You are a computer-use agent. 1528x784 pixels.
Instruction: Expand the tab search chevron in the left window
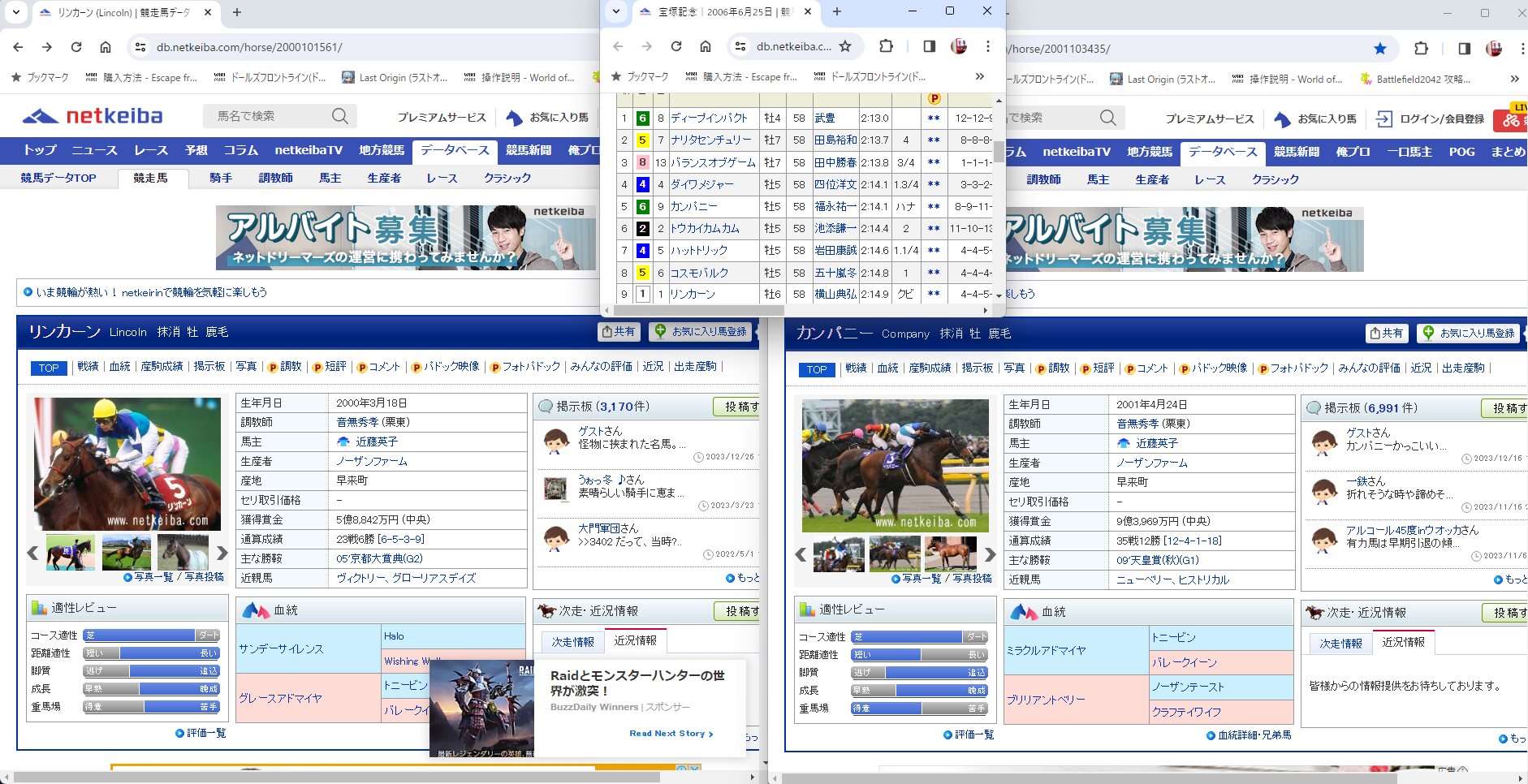pyautogui.click(x=16, y=12)
